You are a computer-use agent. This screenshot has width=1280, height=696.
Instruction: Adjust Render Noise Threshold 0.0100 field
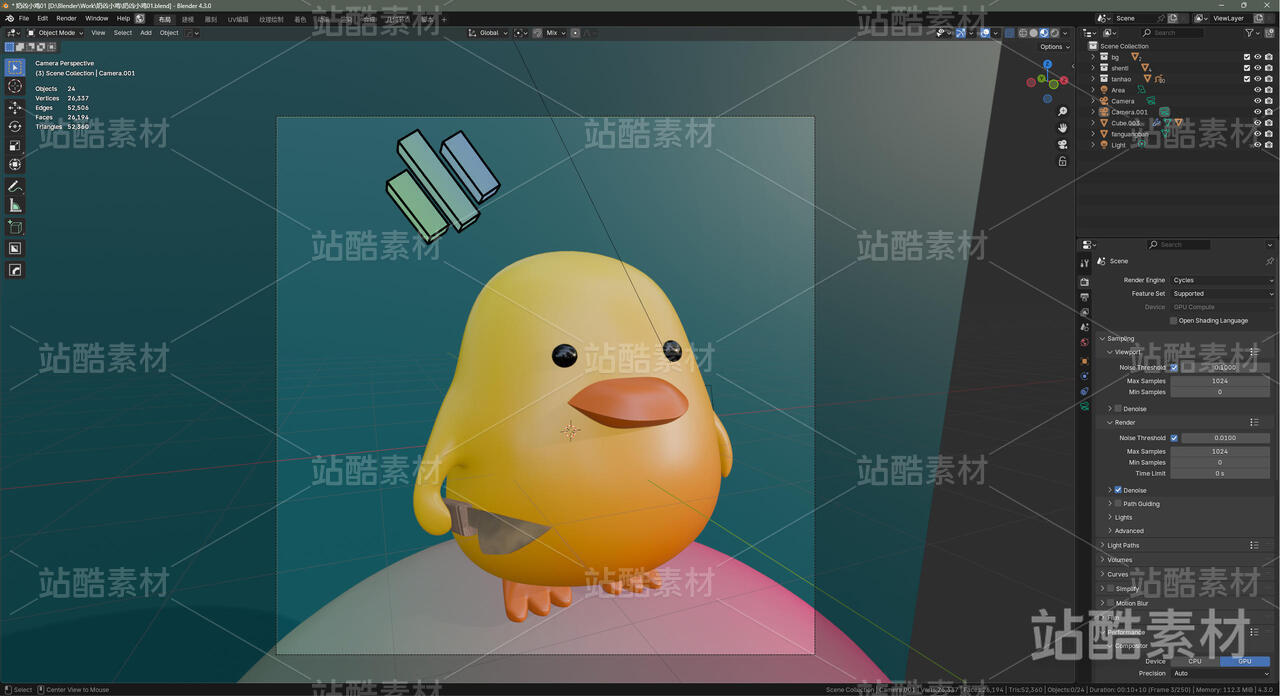click(1225, 438)
